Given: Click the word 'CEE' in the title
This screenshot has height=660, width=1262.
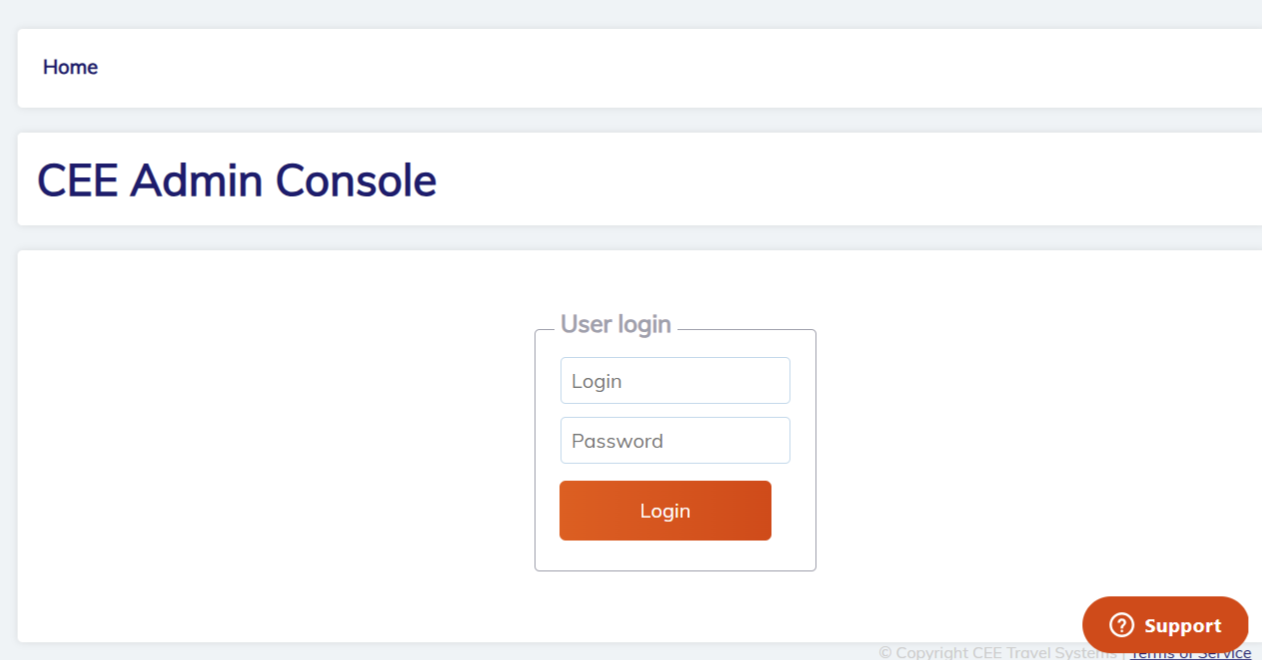Looking at the screenshot, I should tap(78, 181).
